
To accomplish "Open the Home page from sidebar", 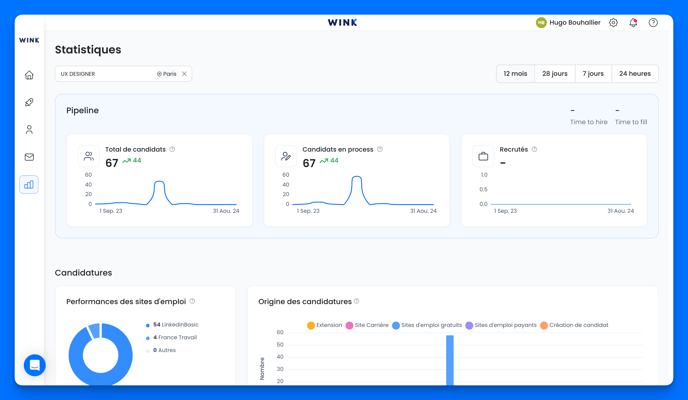I will click(x=29, y=75).
